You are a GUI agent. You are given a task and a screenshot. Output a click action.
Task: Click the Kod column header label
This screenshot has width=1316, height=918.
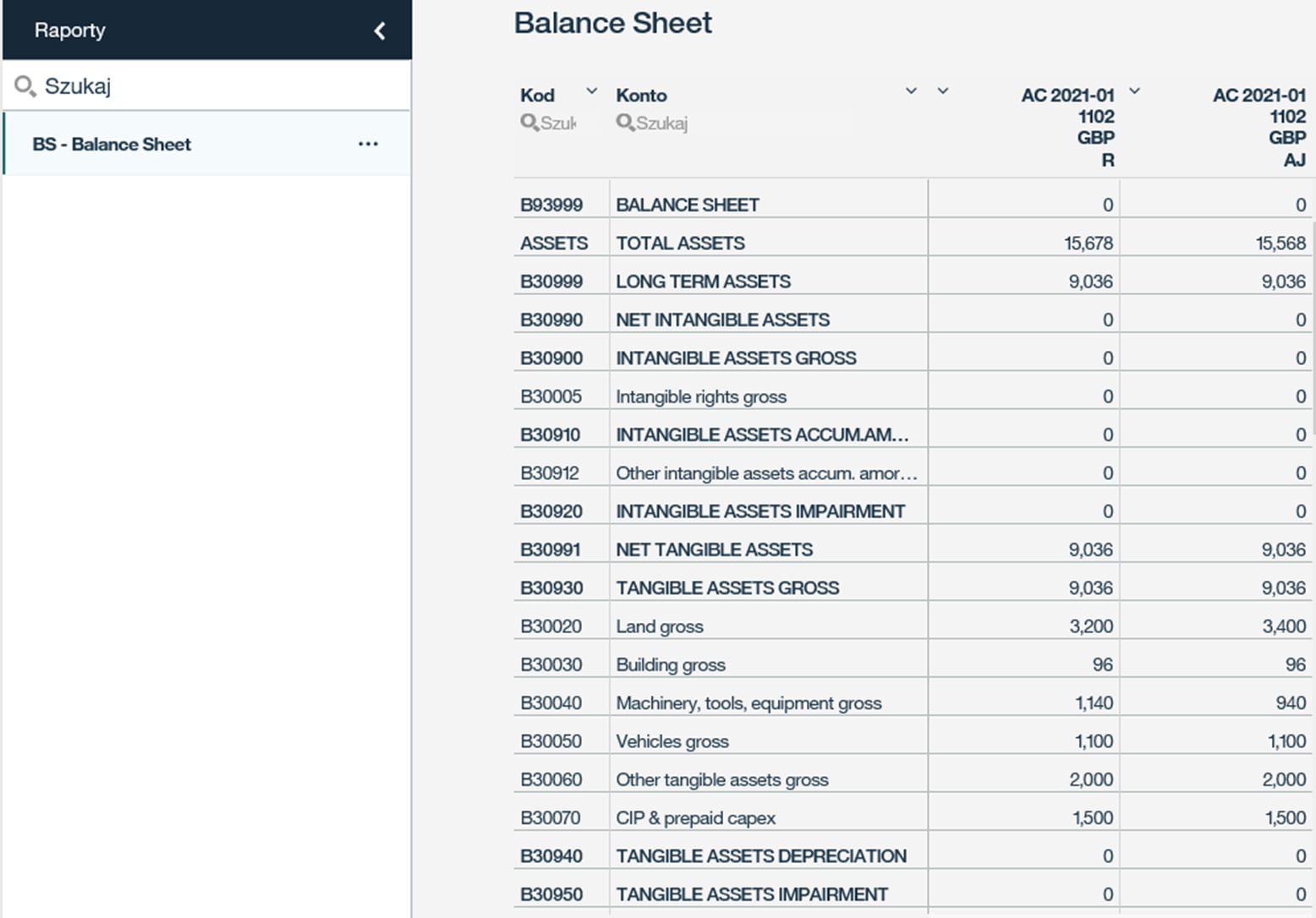click(537, 96)
